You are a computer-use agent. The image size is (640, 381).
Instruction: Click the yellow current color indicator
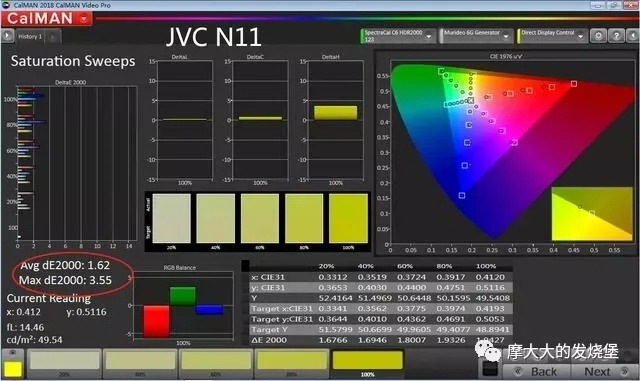(12, 369)
